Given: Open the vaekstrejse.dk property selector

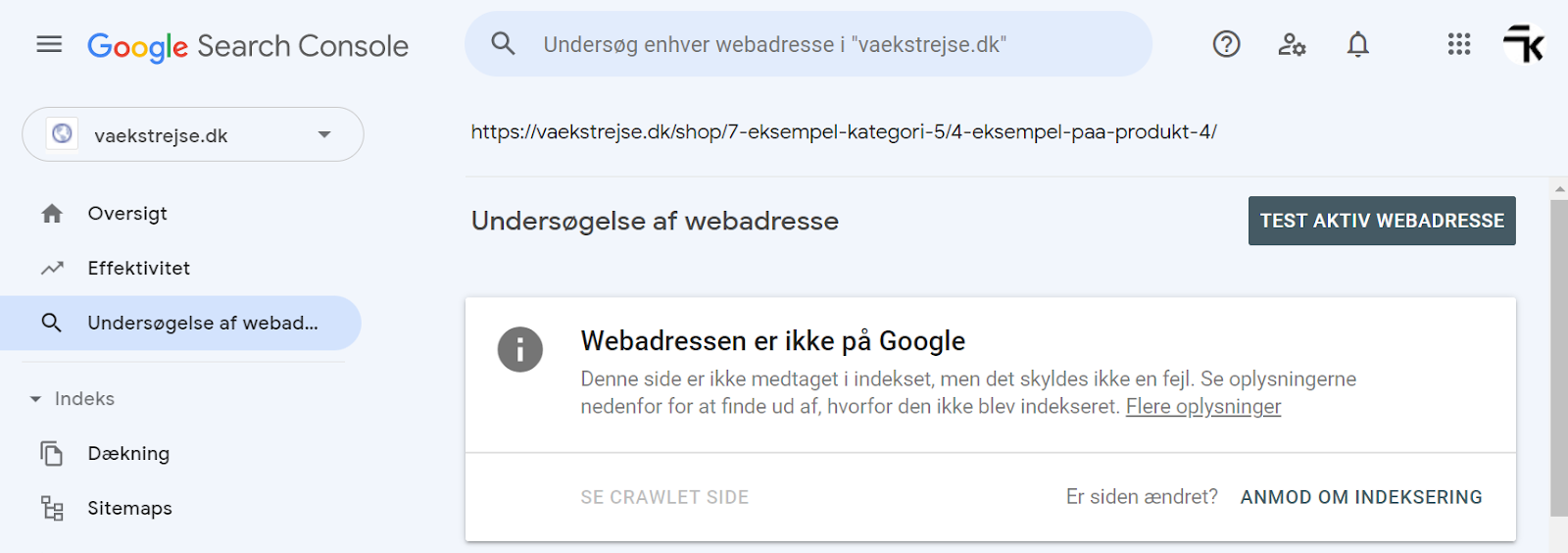Looking at the screenshot, I should click(193, 134).
